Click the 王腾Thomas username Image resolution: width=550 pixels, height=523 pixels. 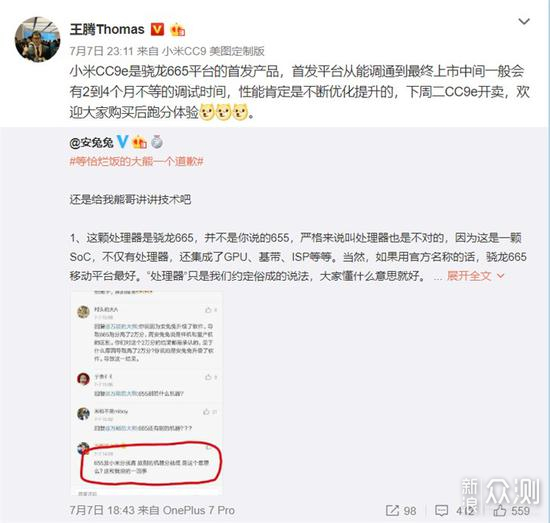[x=107, y=29]
